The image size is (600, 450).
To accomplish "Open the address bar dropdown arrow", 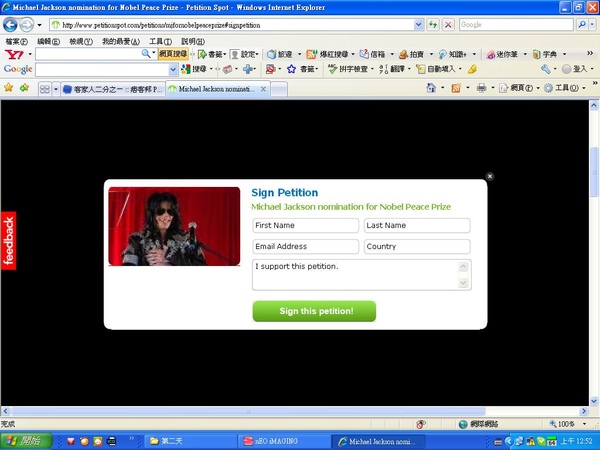I will 419,25.
